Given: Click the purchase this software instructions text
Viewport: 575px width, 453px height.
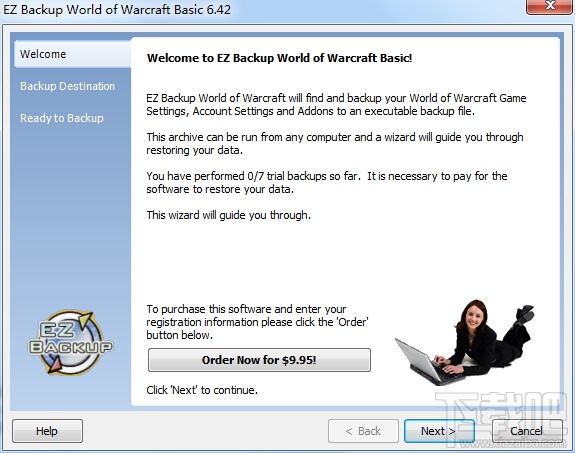Looking at the screenshot, I should [257, 322].
